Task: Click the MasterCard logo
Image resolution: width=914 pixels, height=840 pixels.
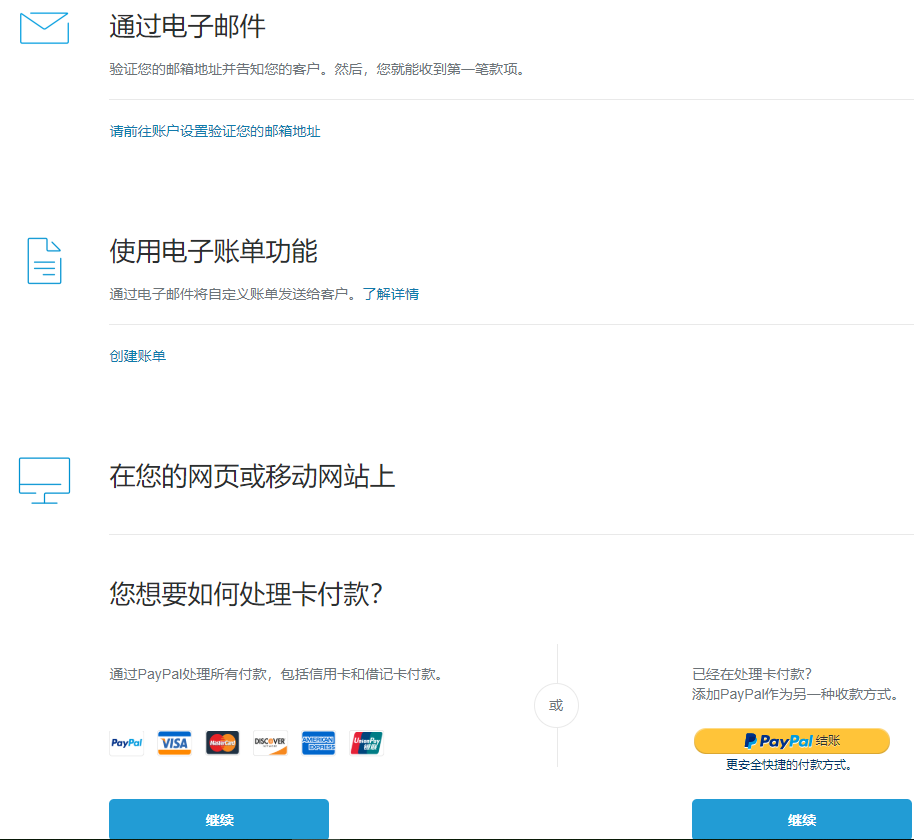Action: (222, 743)
